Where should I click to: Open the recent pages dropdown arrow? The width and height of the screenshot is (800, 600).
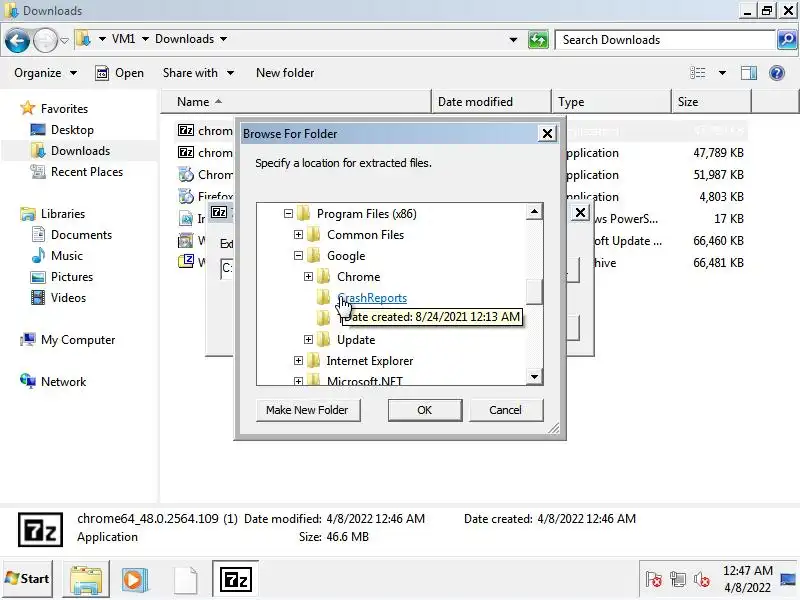pos(64,40)
